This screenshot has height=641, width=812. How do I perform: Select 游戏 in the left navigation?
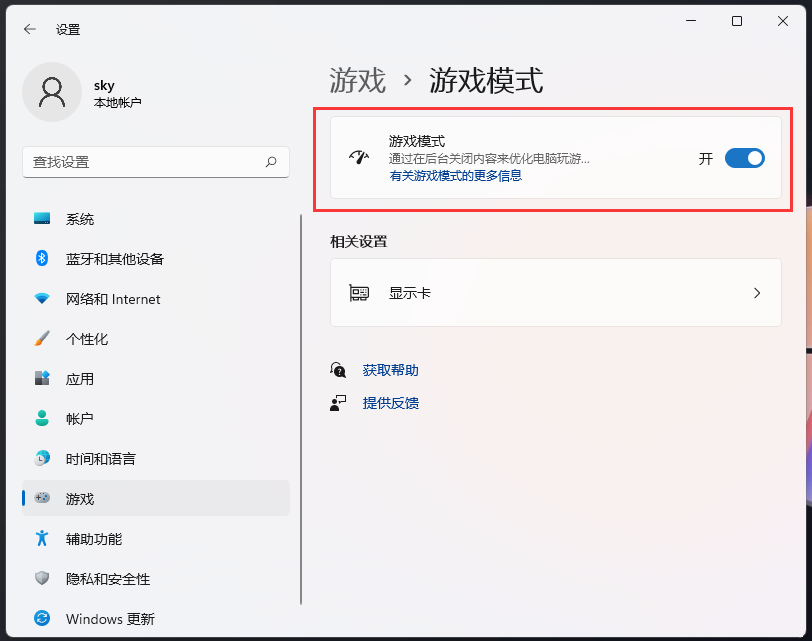click(76, 499)
